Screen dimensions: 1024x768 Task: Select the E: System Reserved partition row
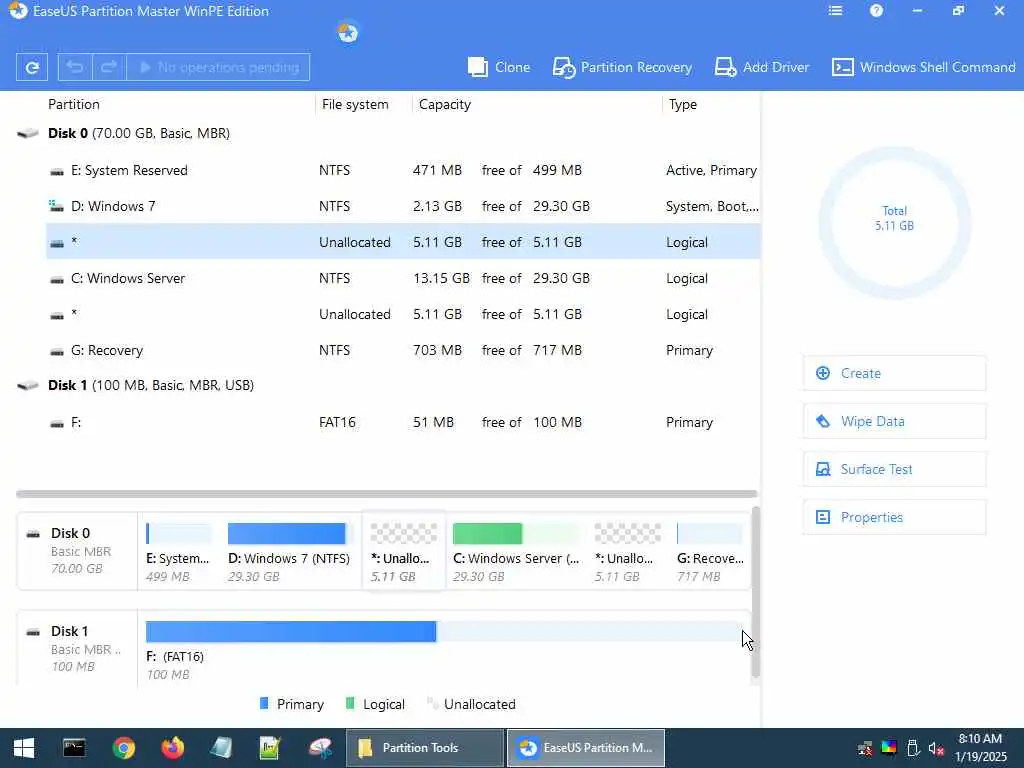[403, 170]
